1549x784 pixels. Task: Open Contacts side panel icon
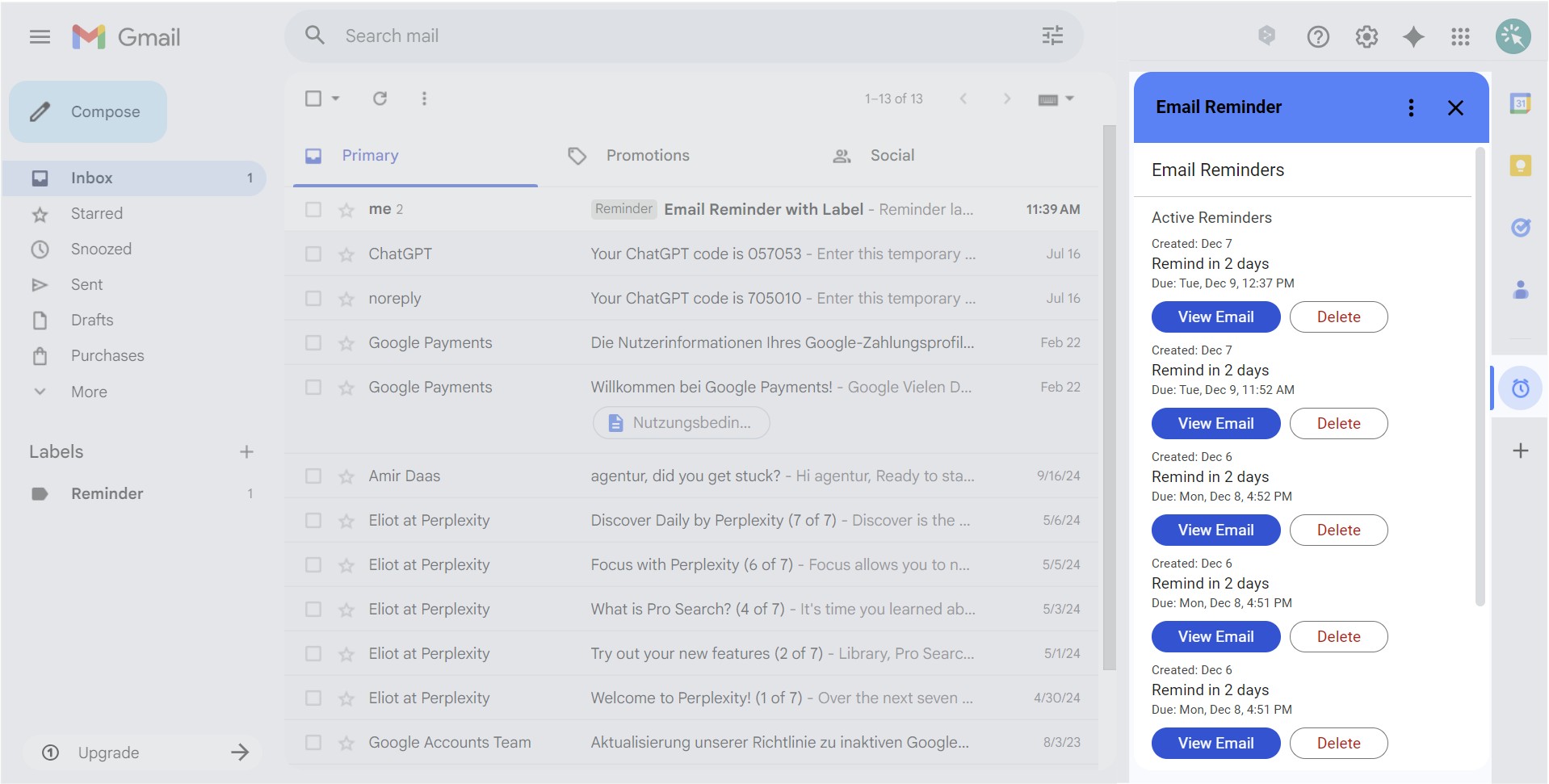tap(1520, 289)
